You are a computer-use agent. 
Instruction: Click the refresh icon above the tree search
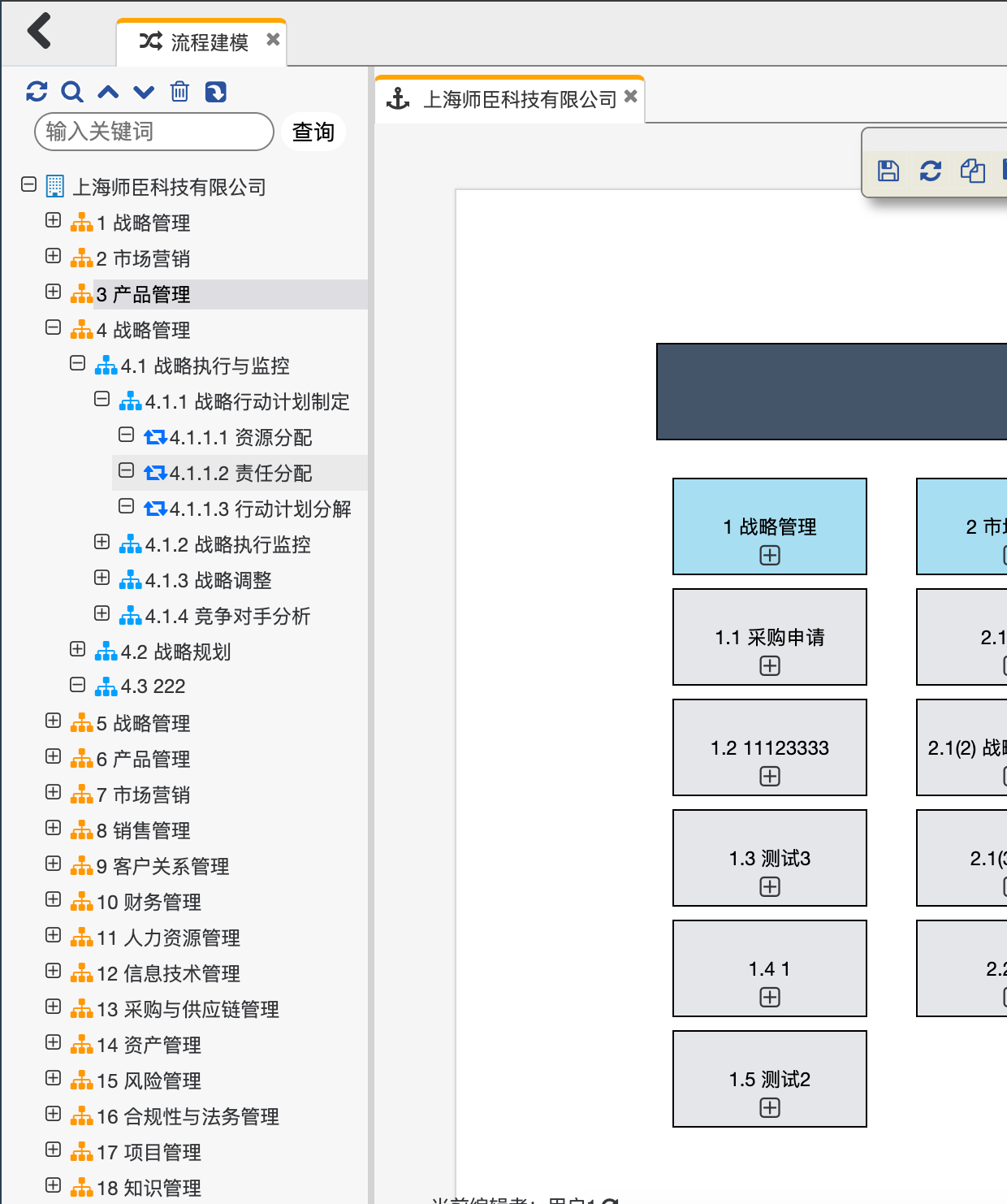click(x=37, y=92)
